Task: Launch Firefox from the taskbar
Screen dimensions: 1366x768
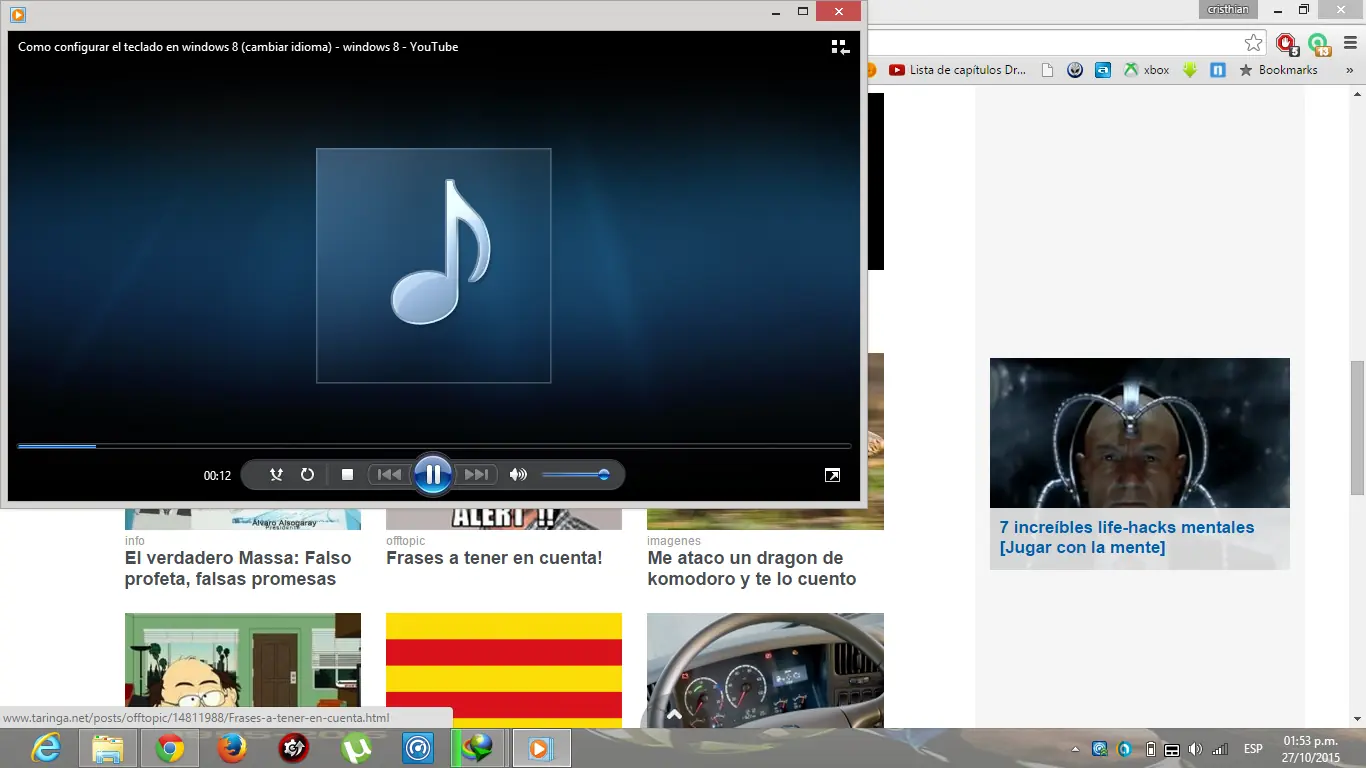Action: pos(232,748)
